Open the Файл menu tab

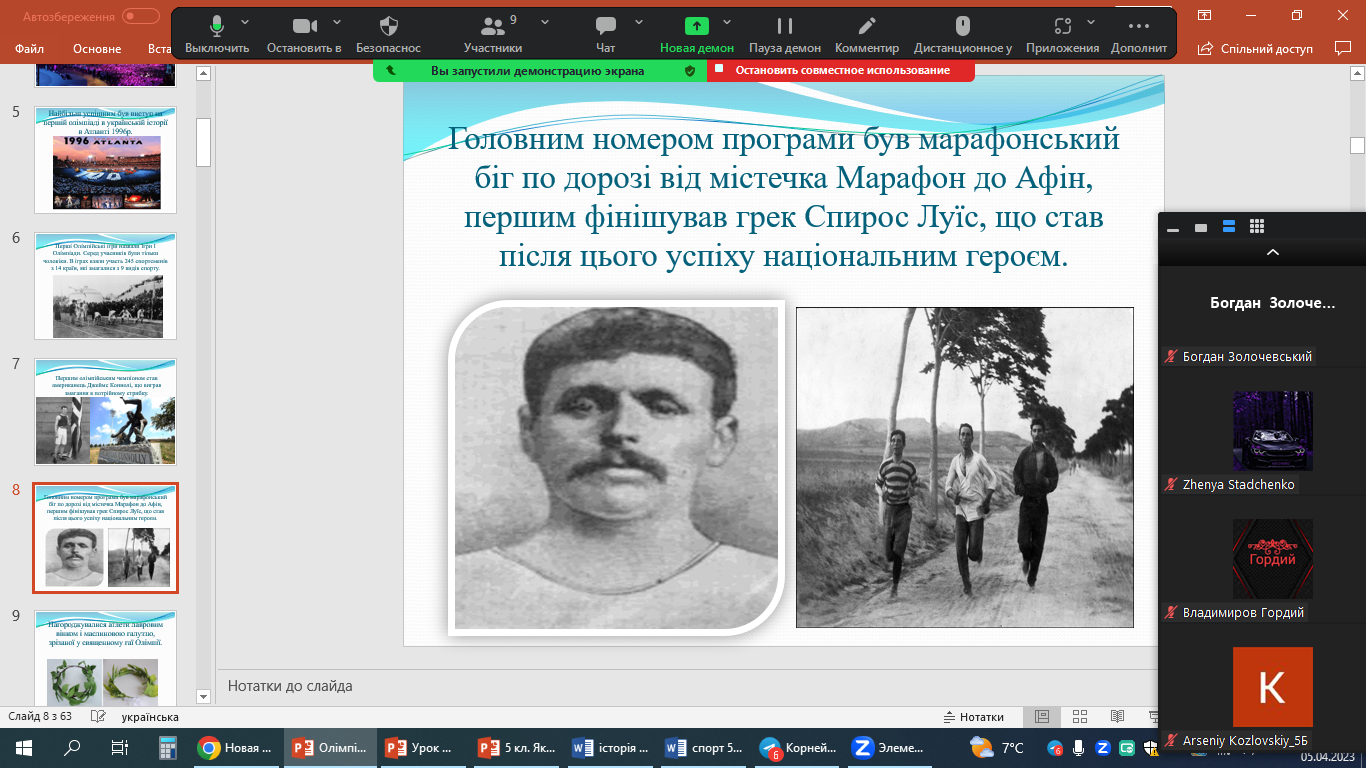[30, 48]
